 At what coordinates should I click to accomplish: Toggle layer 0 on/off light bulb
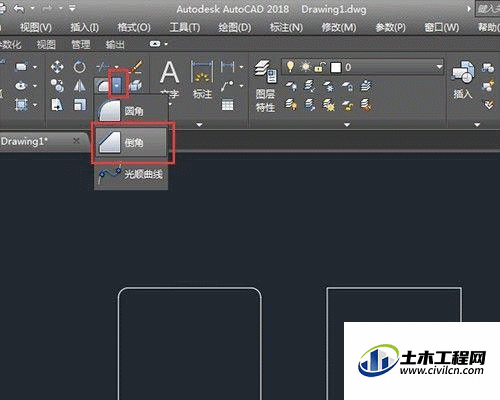tap(290, 67)
